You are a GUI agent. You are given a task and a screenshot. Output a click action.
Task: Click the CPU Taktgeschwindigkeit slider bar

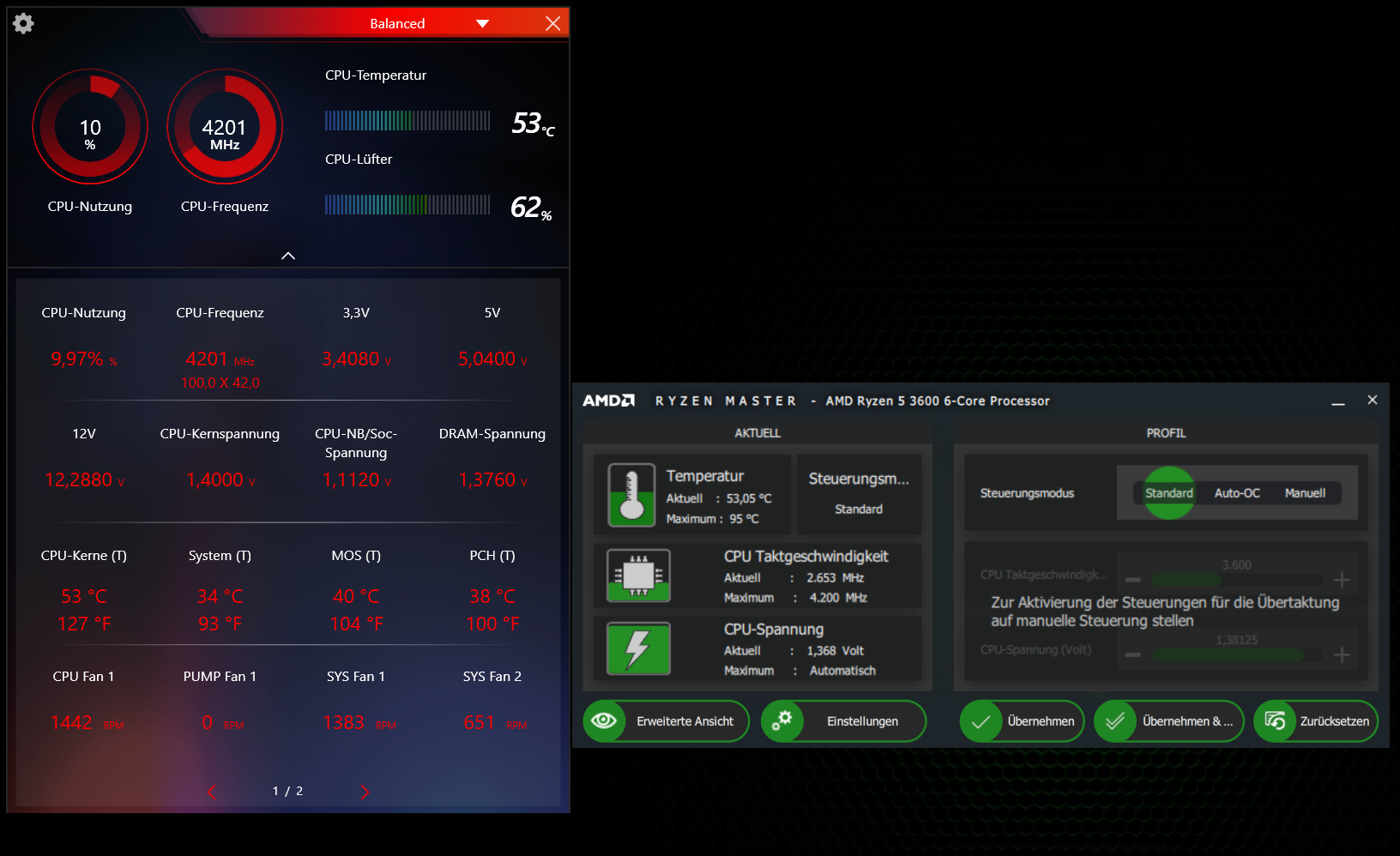tap(1237, 581)
